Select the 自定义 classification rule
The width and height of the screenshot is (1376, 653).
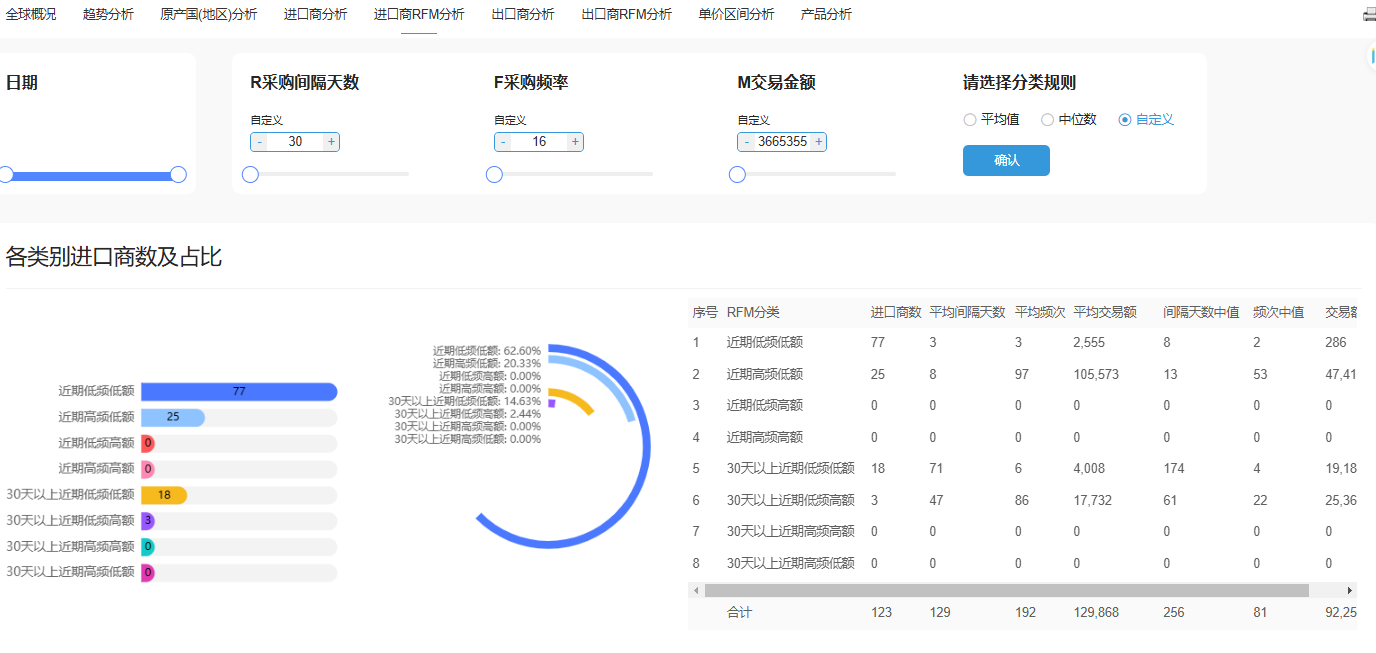click(1125, 120)
